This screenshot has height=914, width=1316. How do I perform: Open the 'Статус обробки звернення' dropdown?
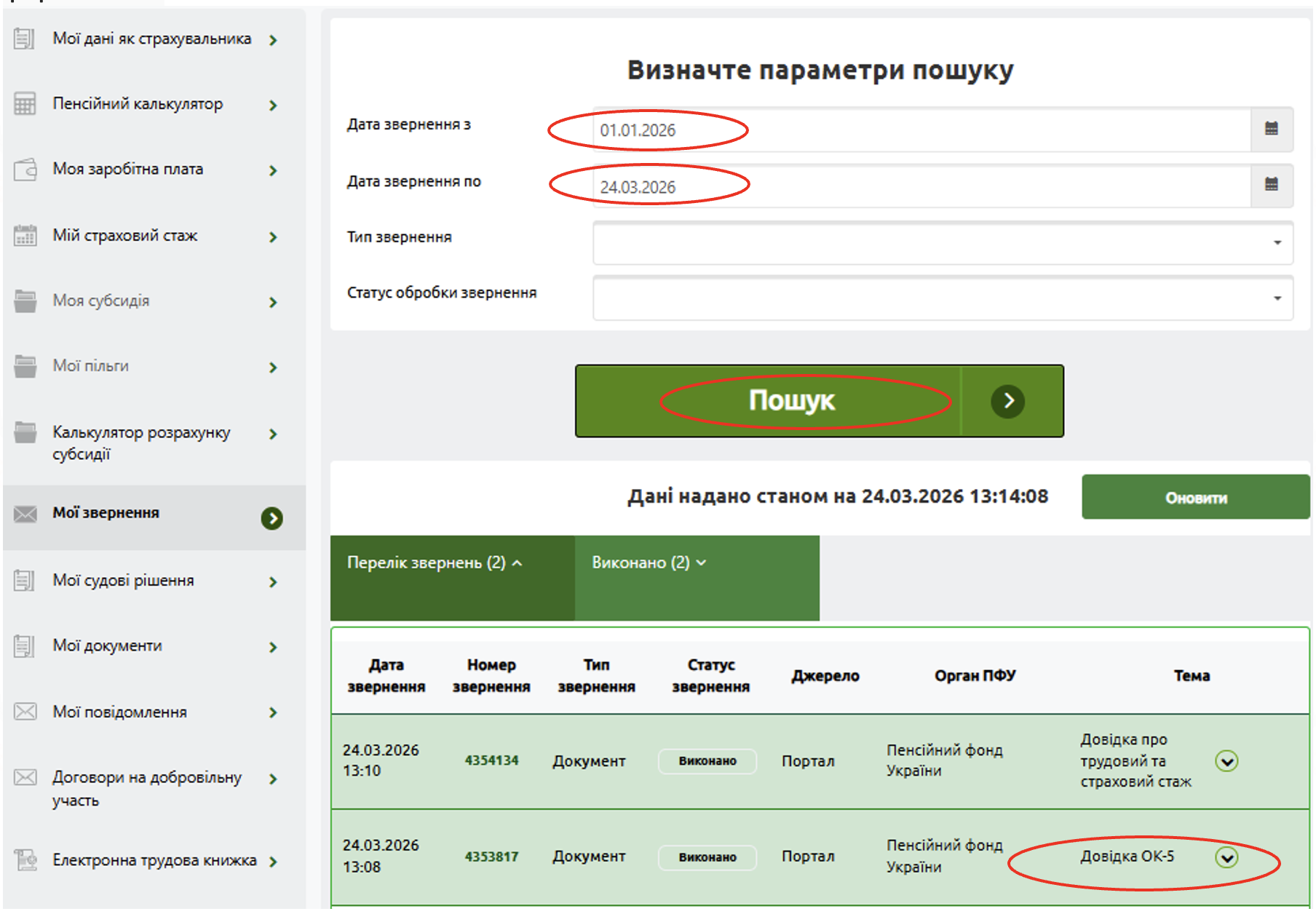(x=942, y=298)
